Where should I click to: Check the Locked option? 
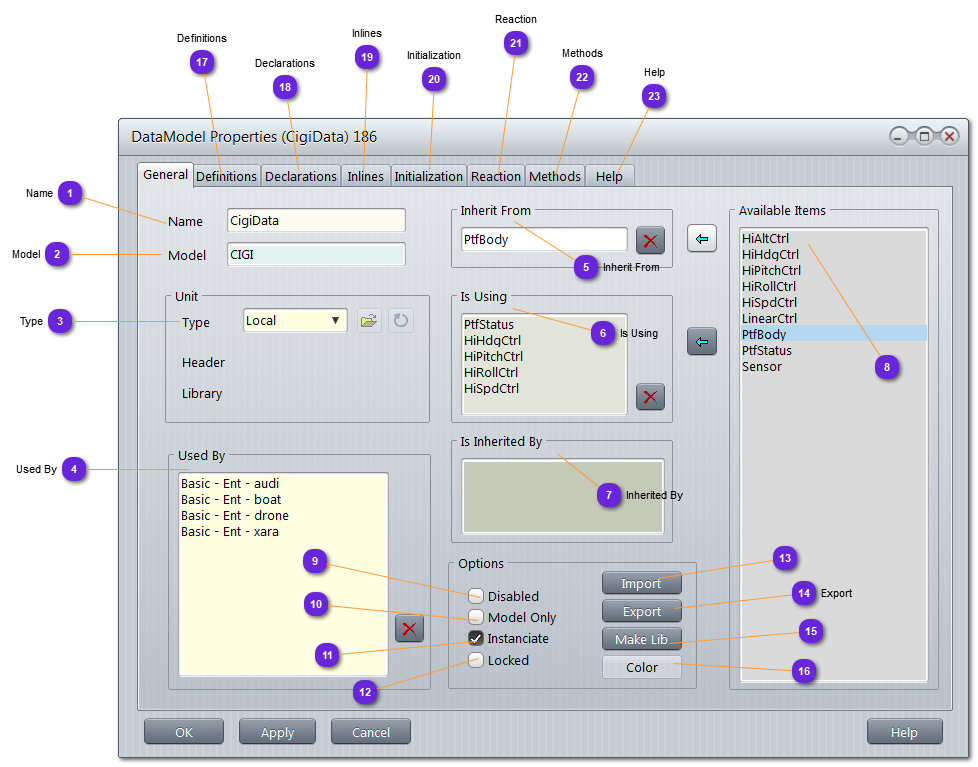[x=476, y=660]
